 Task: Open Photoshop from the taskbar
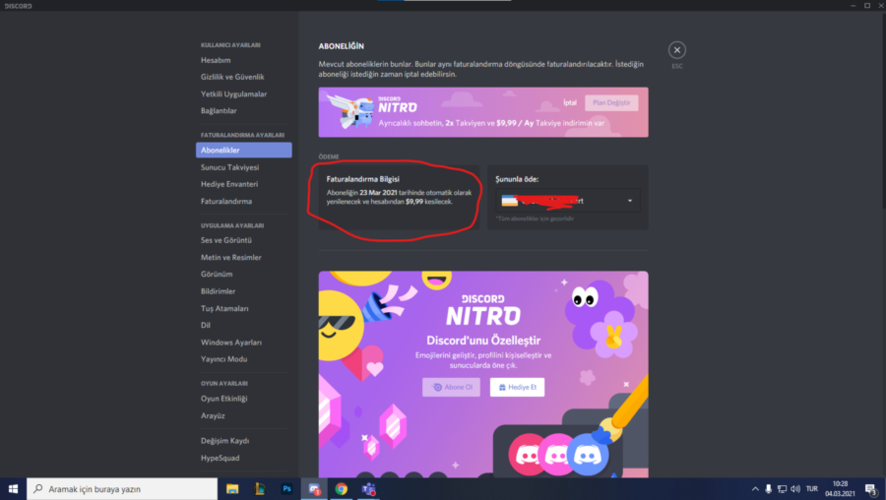click(286, 489)
